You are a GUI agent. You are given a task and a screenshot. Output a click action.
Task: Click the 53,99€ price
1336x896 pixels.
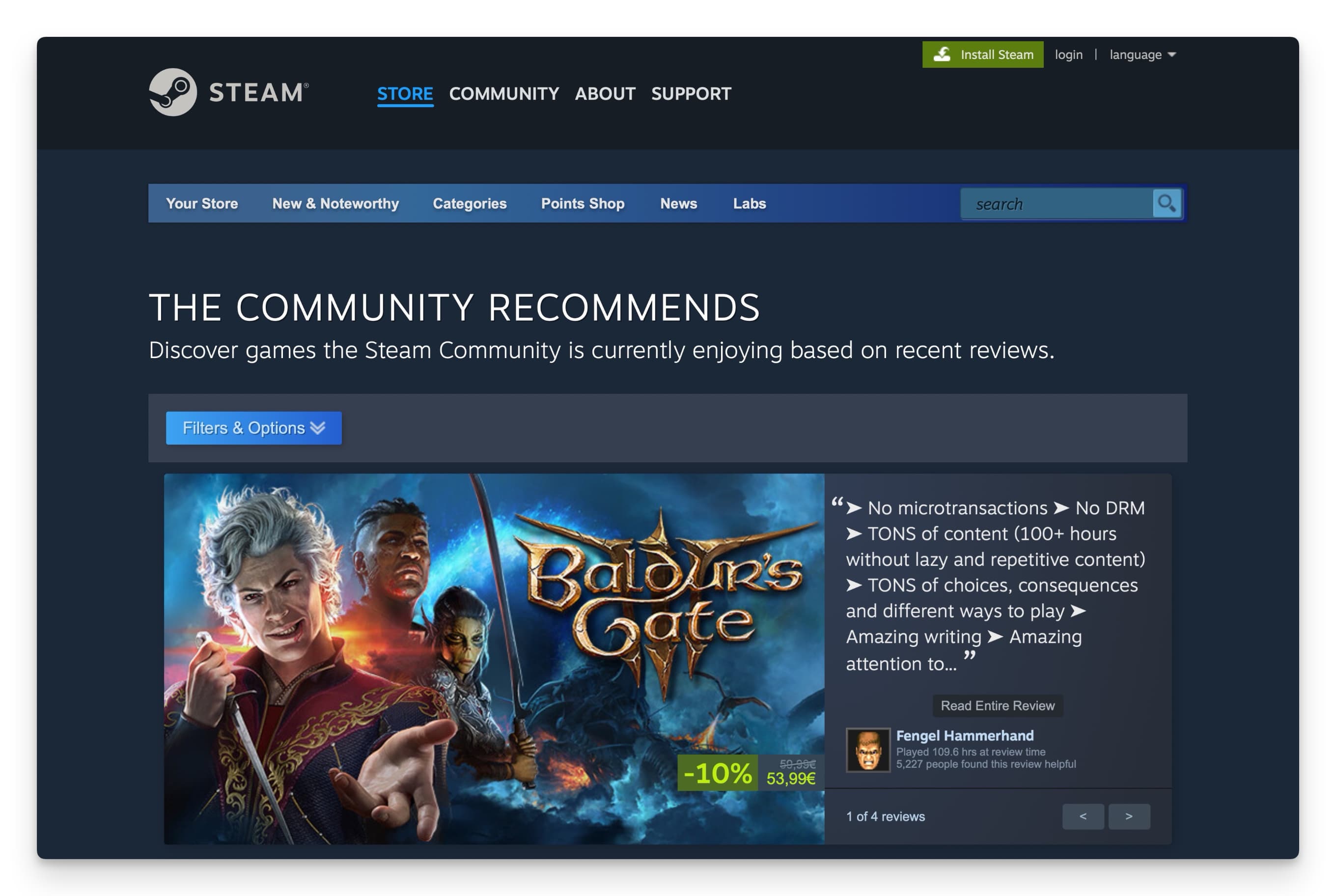coord(790,778)
